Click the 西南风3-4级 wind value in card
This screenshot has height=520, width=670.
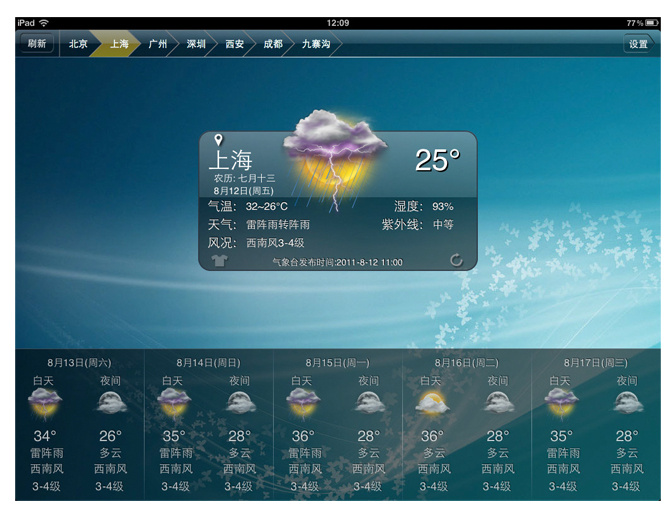[x=275, y=243]
